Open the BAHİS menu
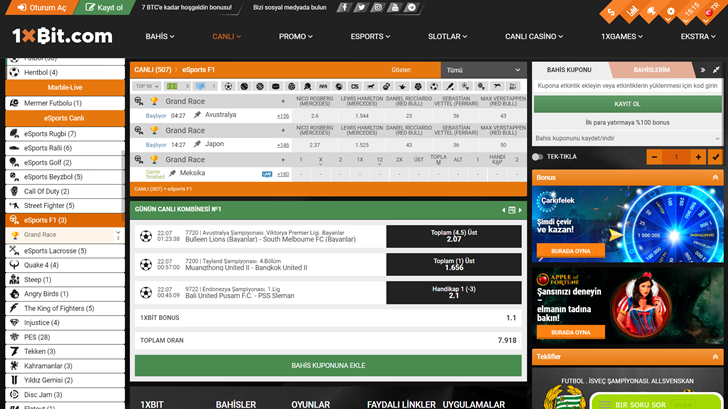The height and width of the screenshot is (409, 728). click(160, 36)
